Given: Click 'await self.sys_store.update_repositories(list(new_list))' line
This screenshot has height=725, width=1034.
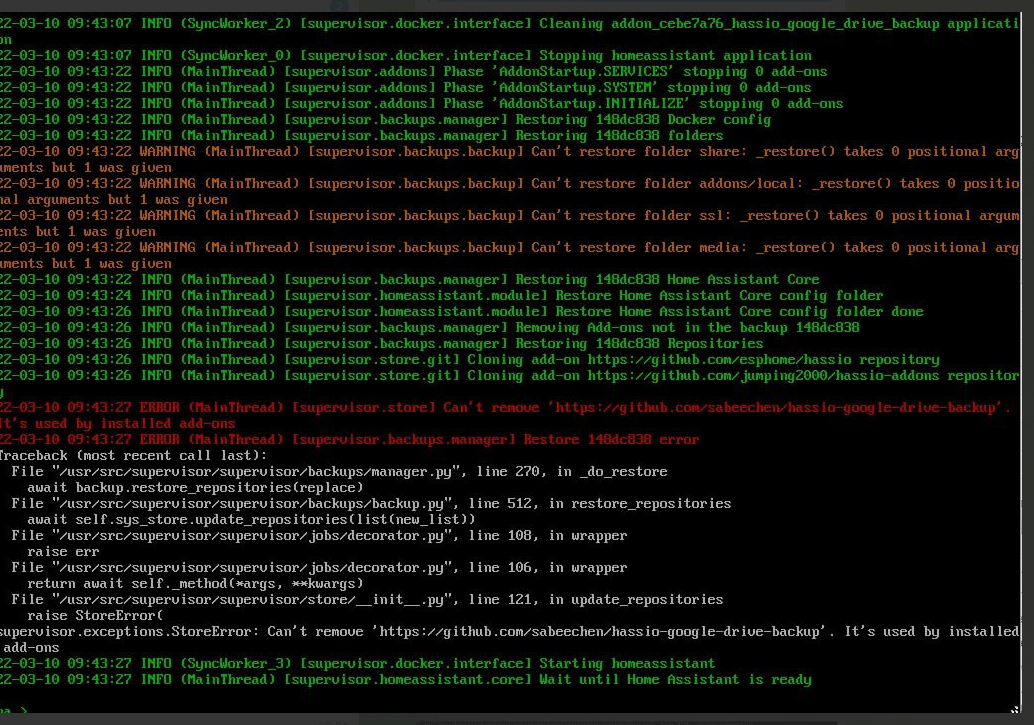Looking at the screenshot, I should [x=251, y=519].
